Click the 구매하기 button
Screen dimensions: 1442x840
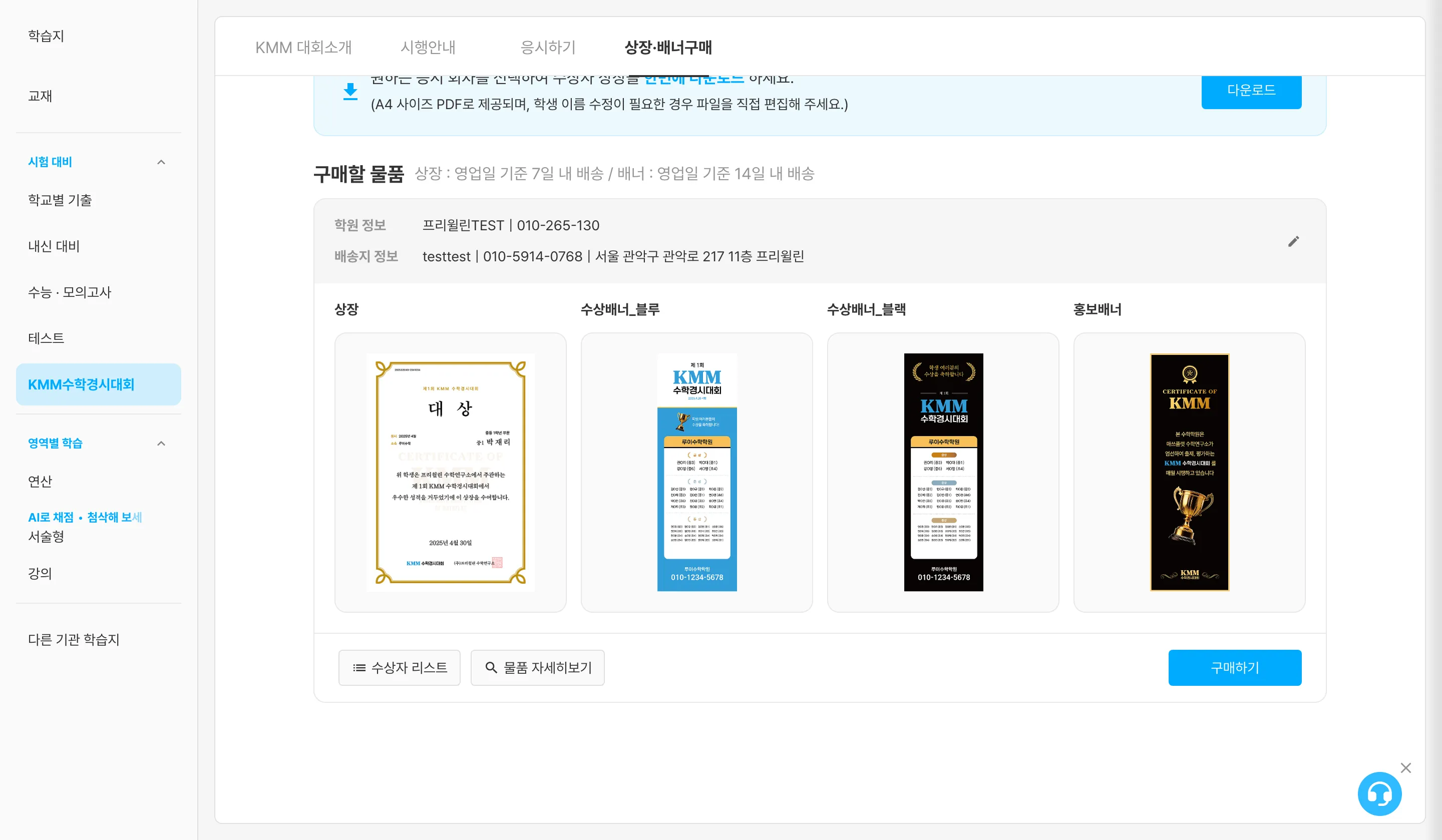point(1234,667)
